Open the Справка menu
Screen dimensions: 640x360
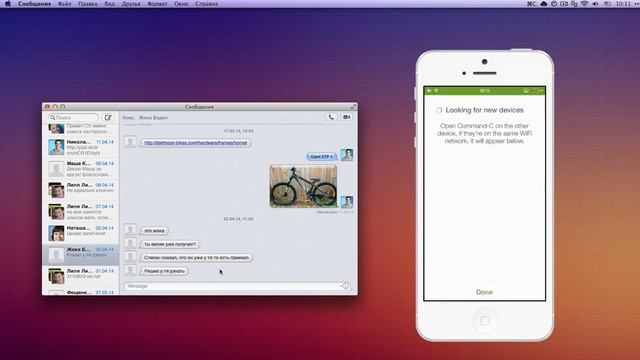tap(206, 4)
